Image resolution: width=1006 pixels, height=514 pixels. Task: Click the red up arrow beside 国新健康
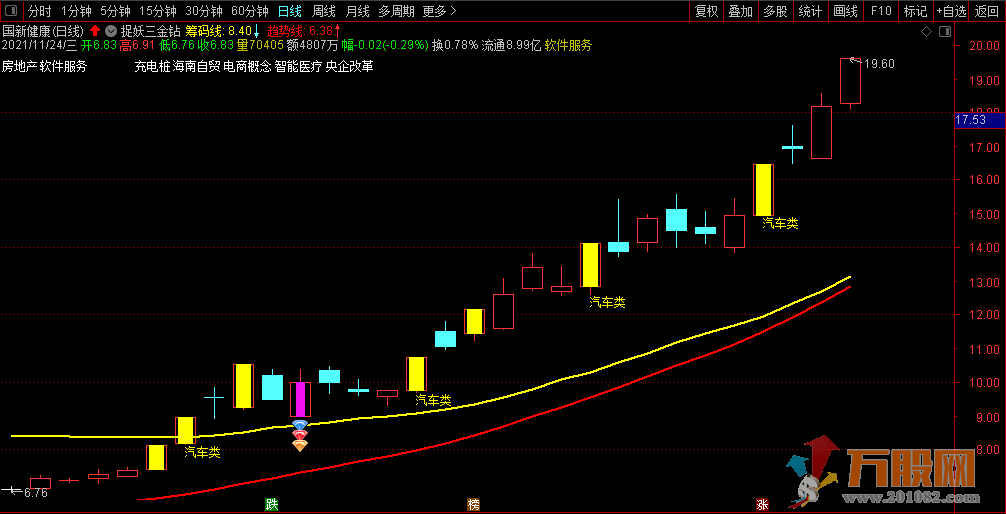(95, 31)
